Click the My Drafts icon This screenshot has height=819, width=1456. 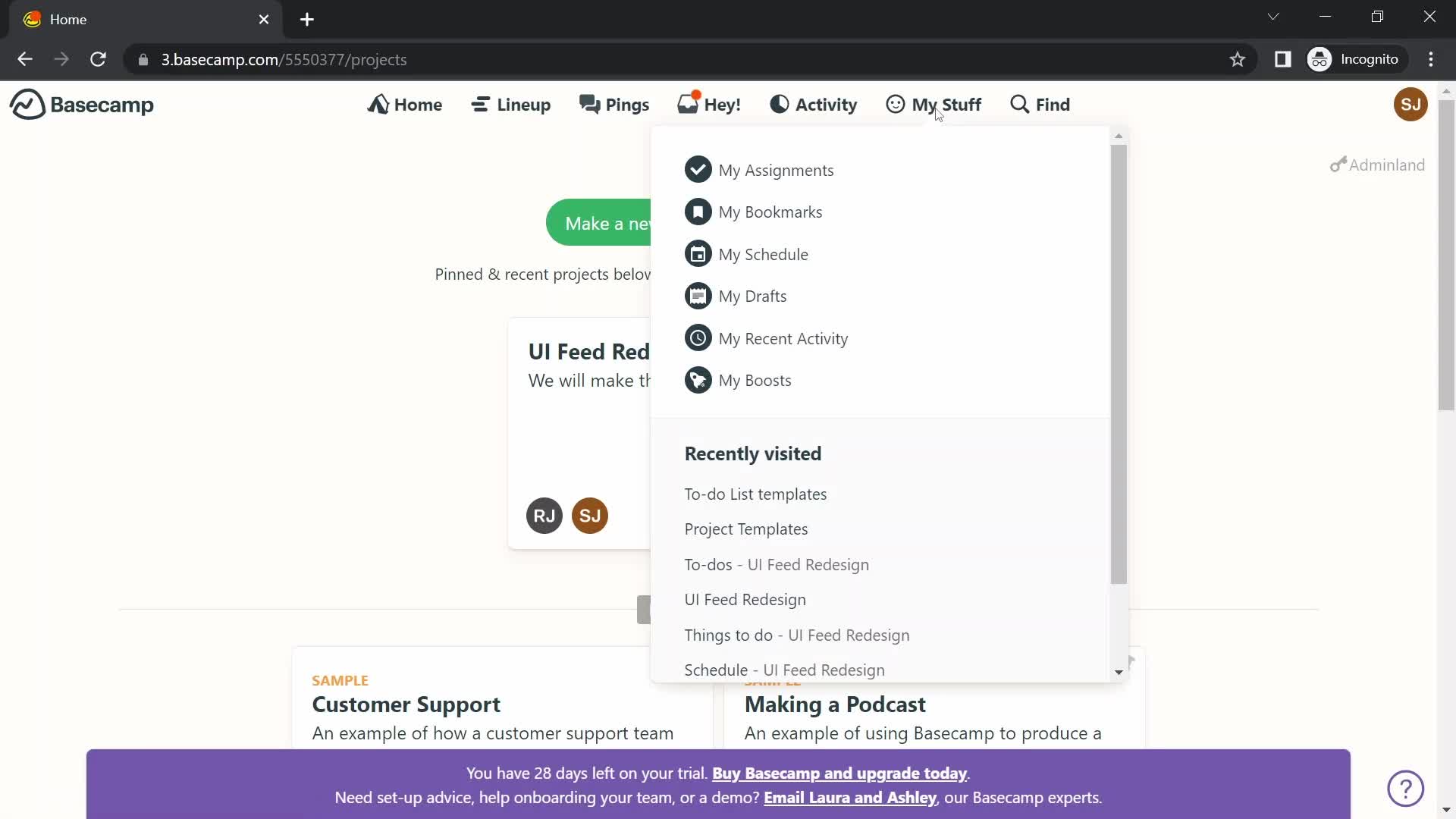(697, 296)
